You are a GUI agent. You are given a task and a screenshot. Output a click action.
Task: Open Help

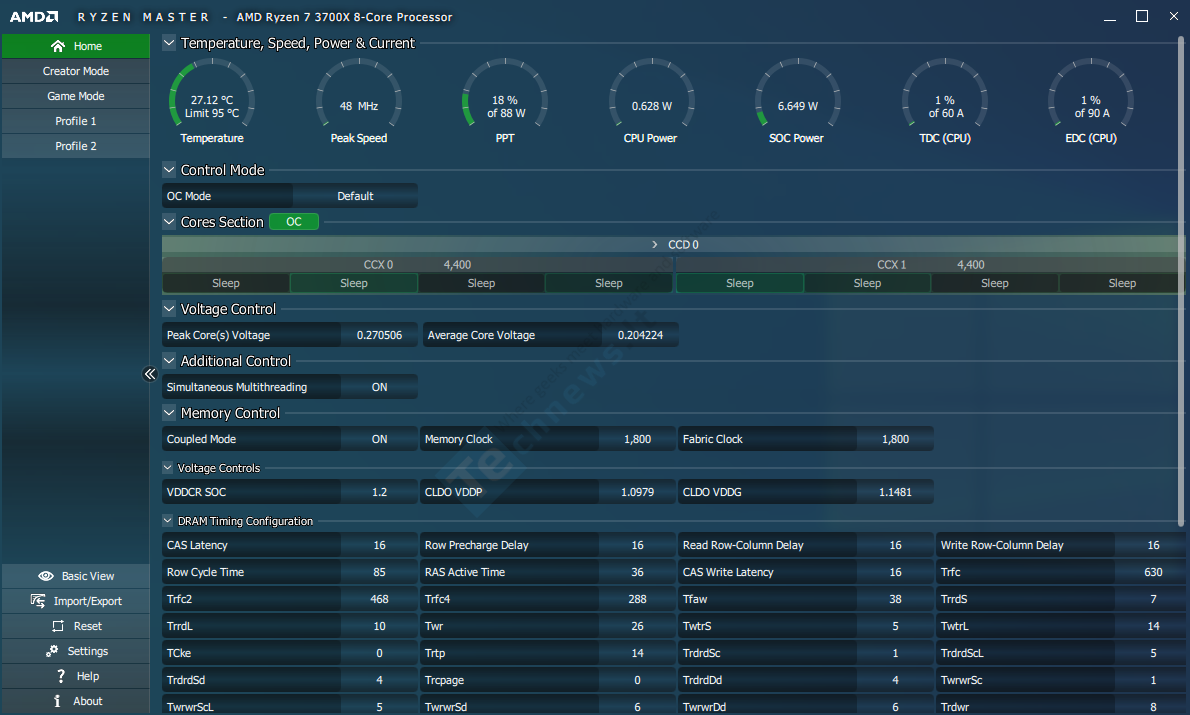[76, 676]
